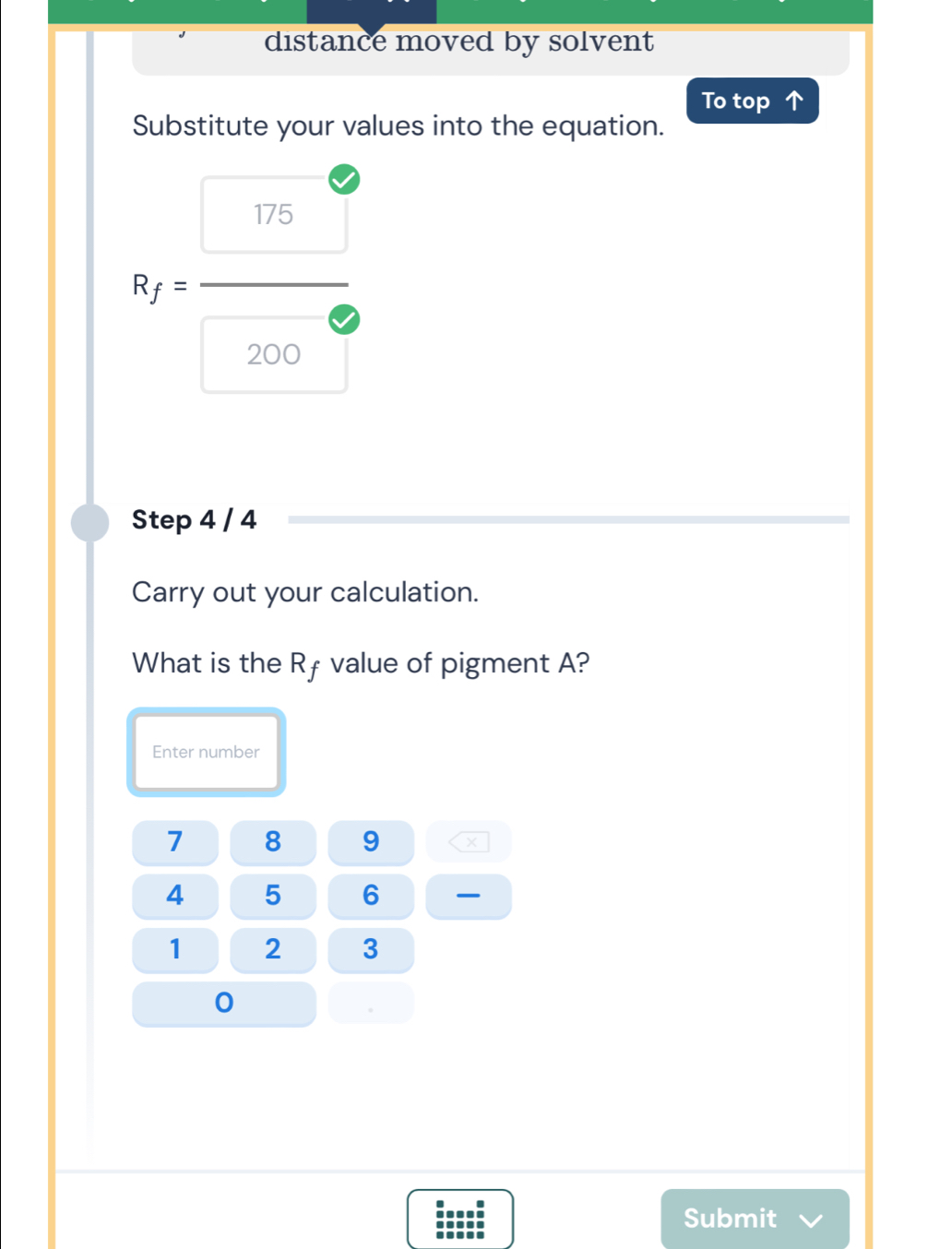Open the periodic table icon
952x1249 pixels.
coord(459,1219)
